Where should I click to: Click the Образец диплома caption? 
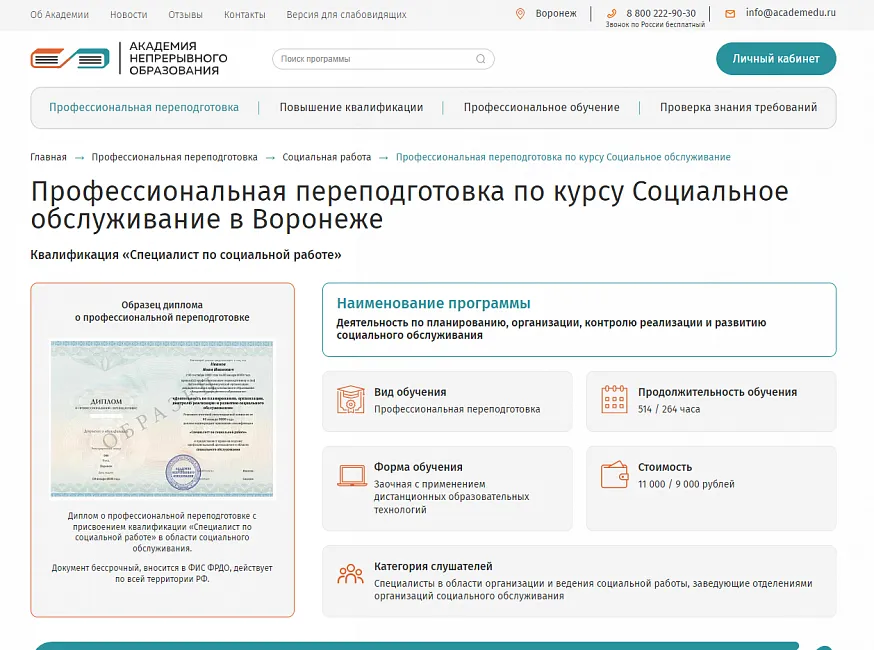pyautogui.click(x=162, y=311)
